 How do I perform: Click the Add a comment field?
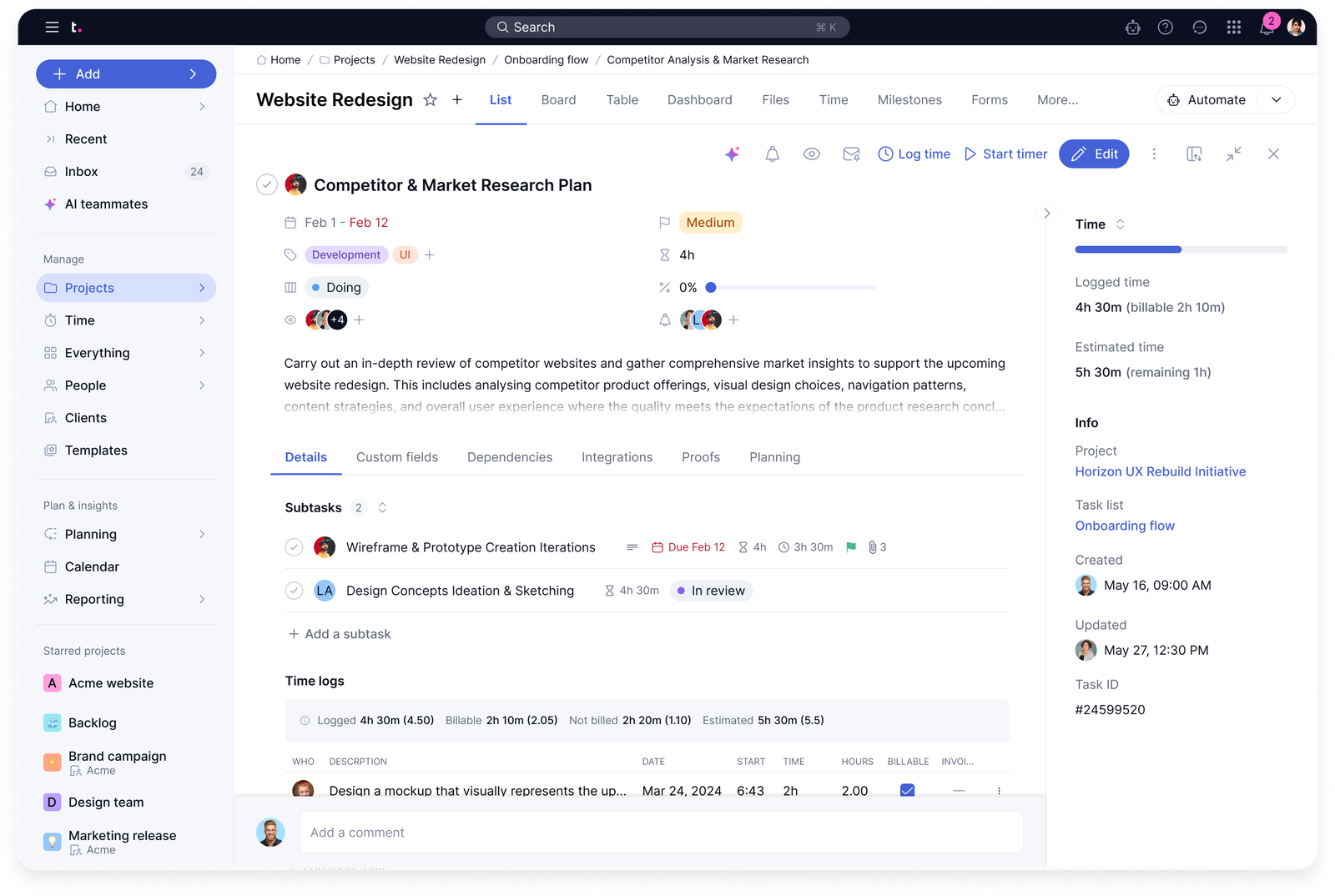[x=661, y=833]
